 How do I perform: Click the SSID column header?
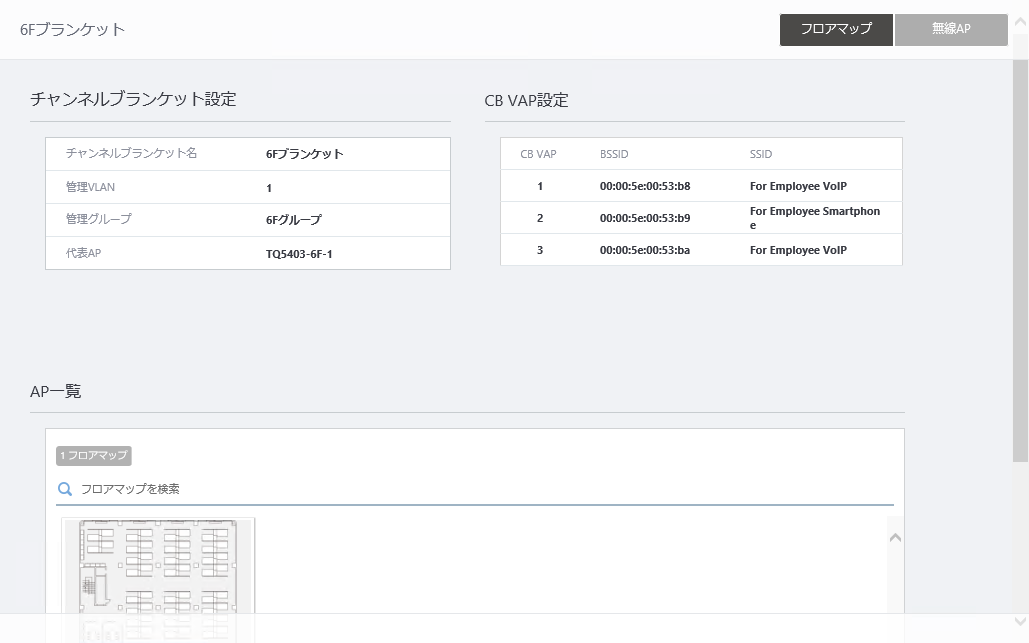761,154
